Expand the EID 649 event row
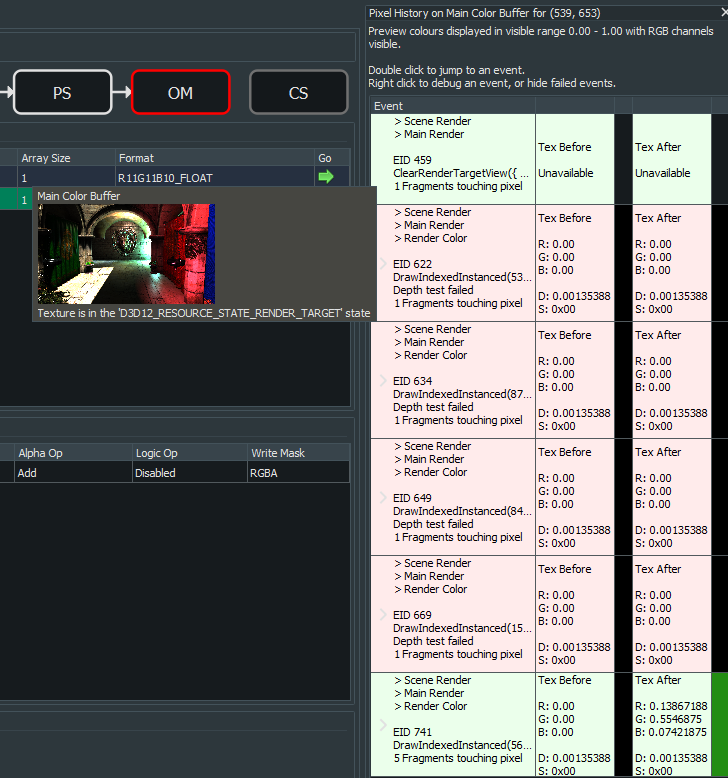 tap(383, 498)
